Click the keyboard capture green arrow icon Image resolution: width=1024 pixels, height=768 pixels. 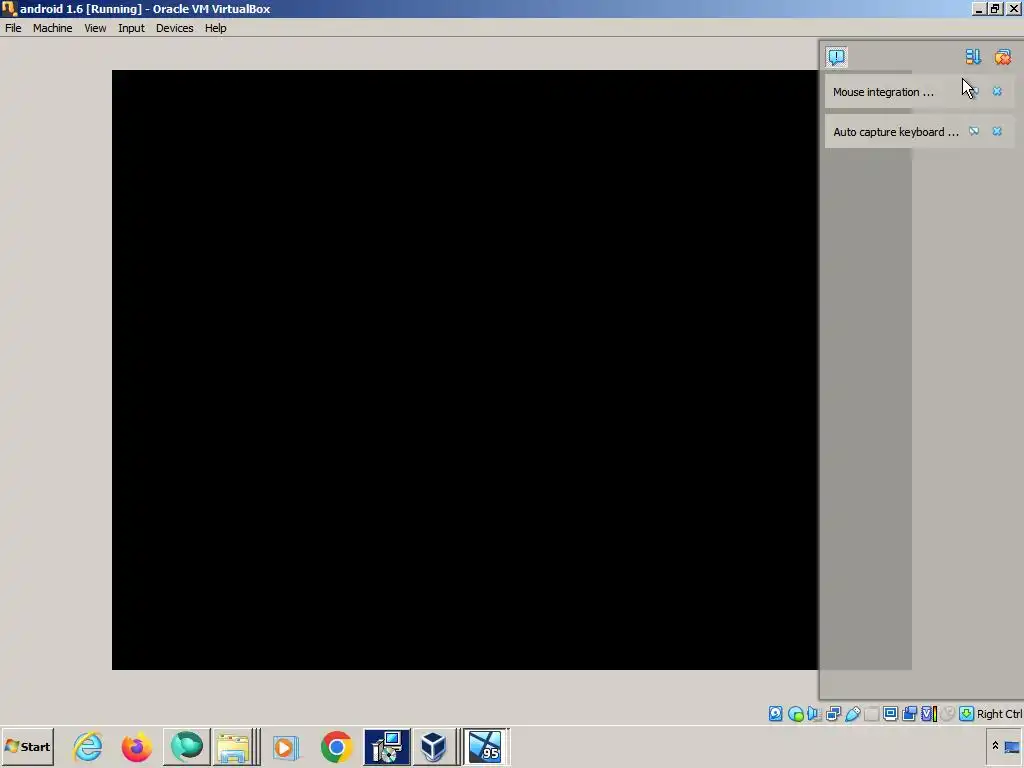[x=967, y=714]
